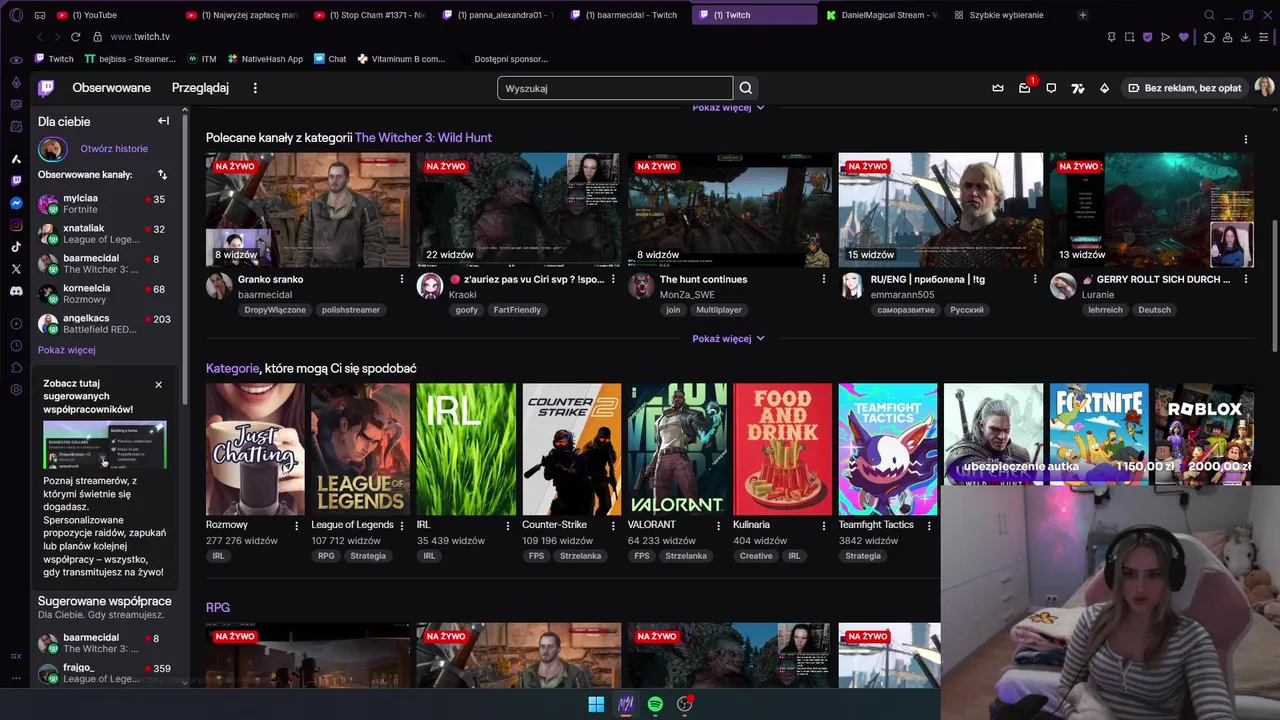Open browser history clock icon
Image resolution: width=1280 pixels, height=720 pixels.
(x=16, y=345)
